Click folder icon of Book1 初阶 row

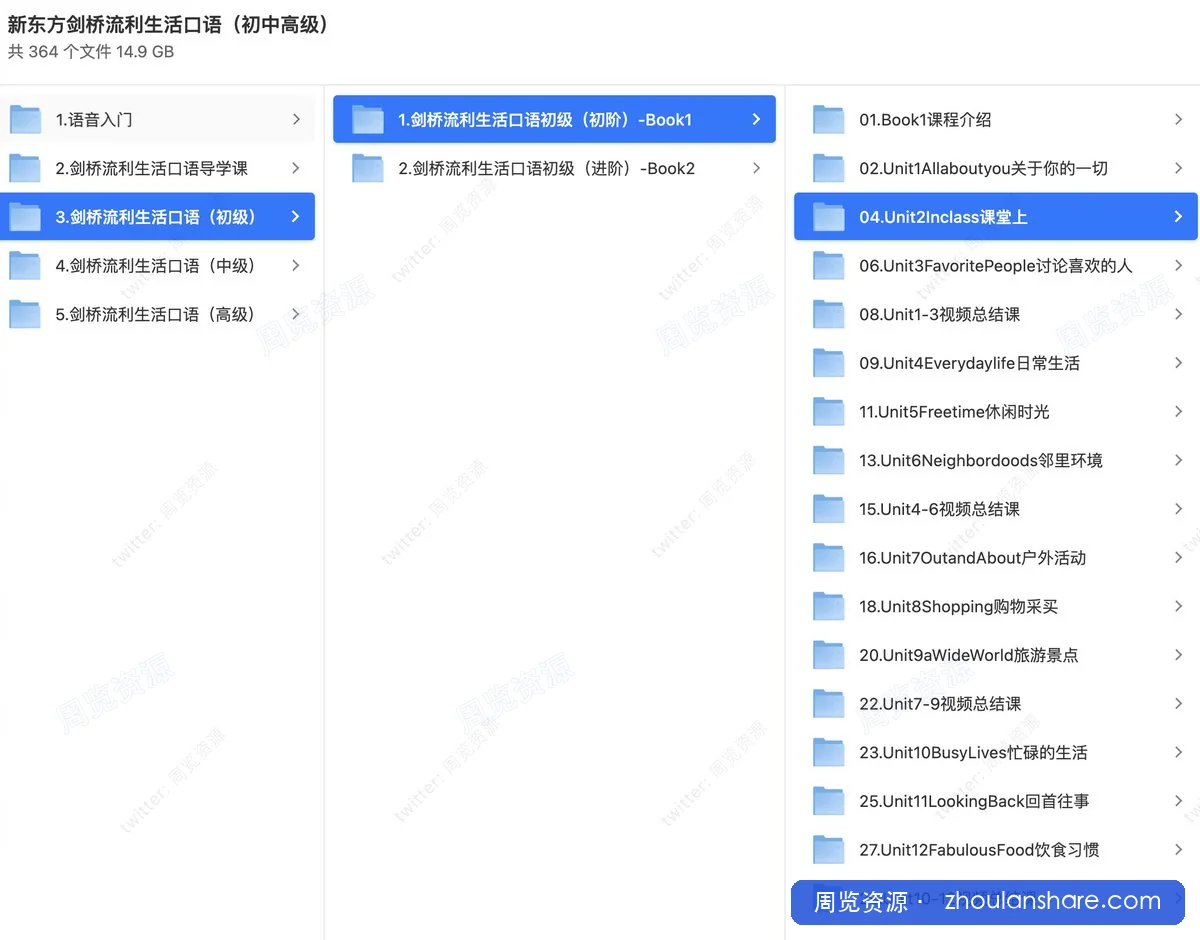(x=368, y=120)
